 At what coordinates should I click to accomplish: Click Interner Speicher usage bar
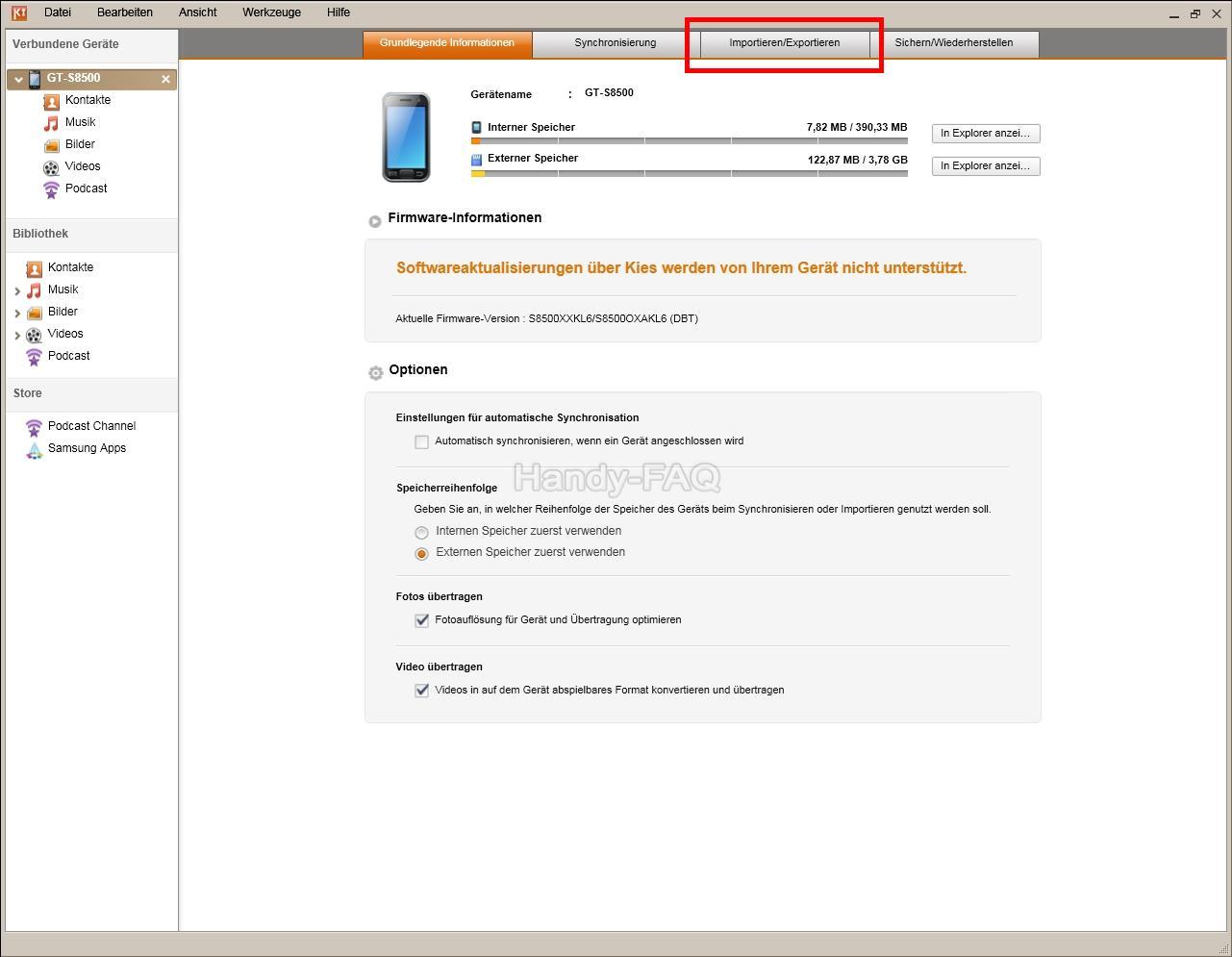point(690,140)
